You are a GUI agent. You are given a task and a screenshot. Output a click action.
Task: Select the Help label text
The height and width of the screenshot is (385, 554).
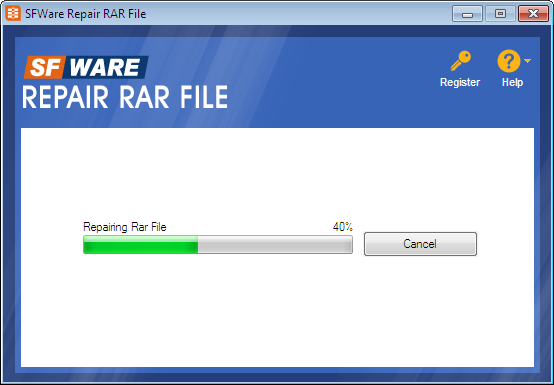tap(512, 82)
